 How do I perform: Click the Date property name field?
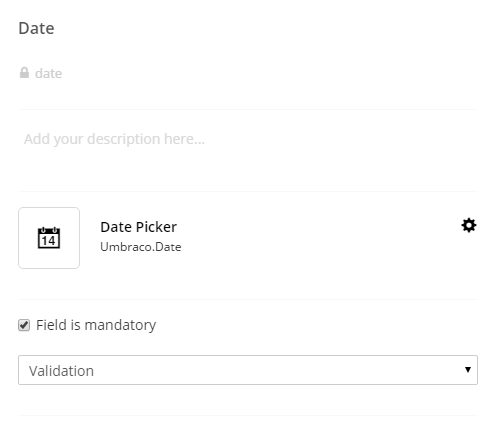[248, 28]
